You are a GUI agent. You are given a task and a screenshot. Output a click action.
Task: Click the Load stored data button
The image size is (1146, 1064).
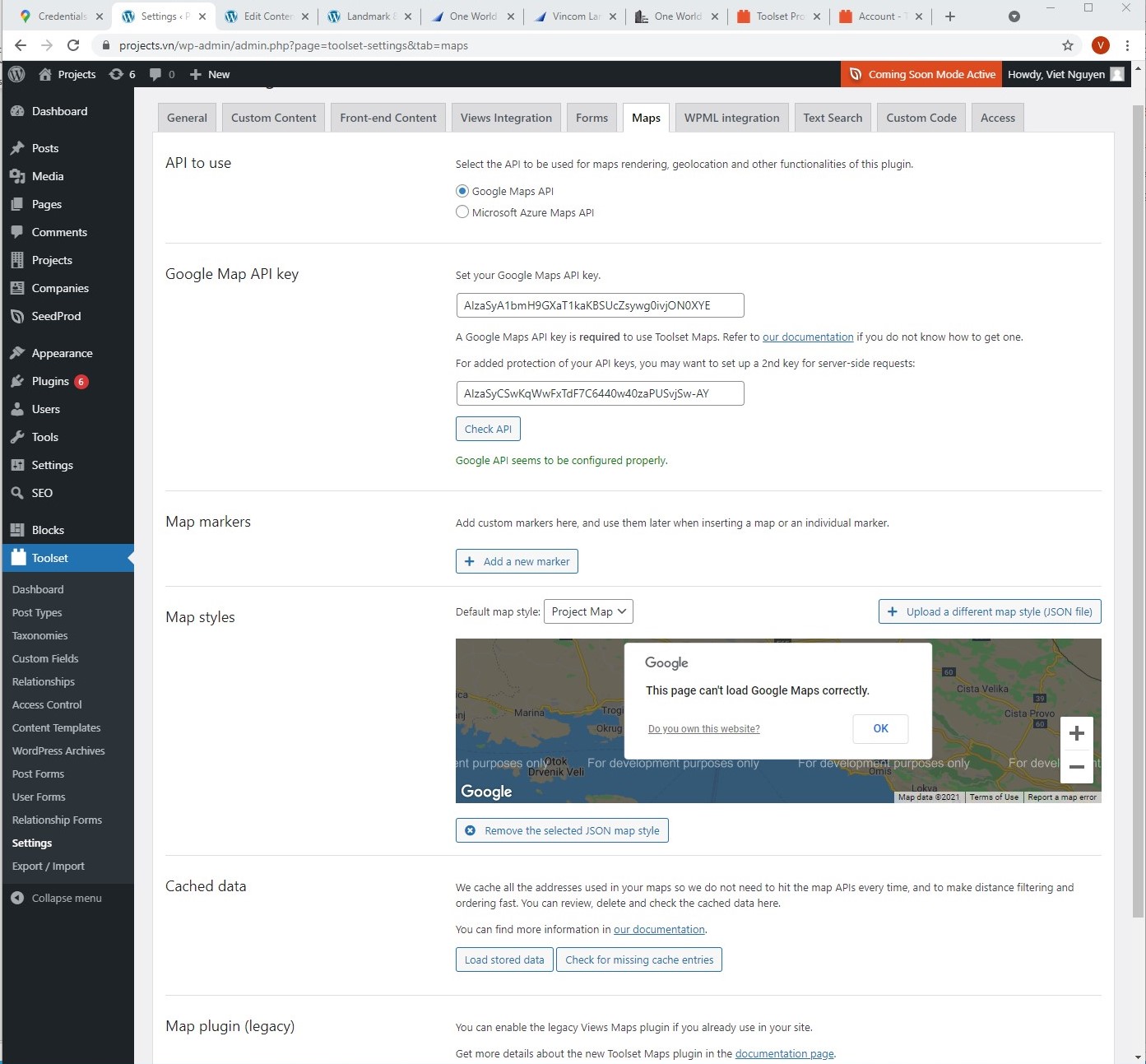coord(504,959)
